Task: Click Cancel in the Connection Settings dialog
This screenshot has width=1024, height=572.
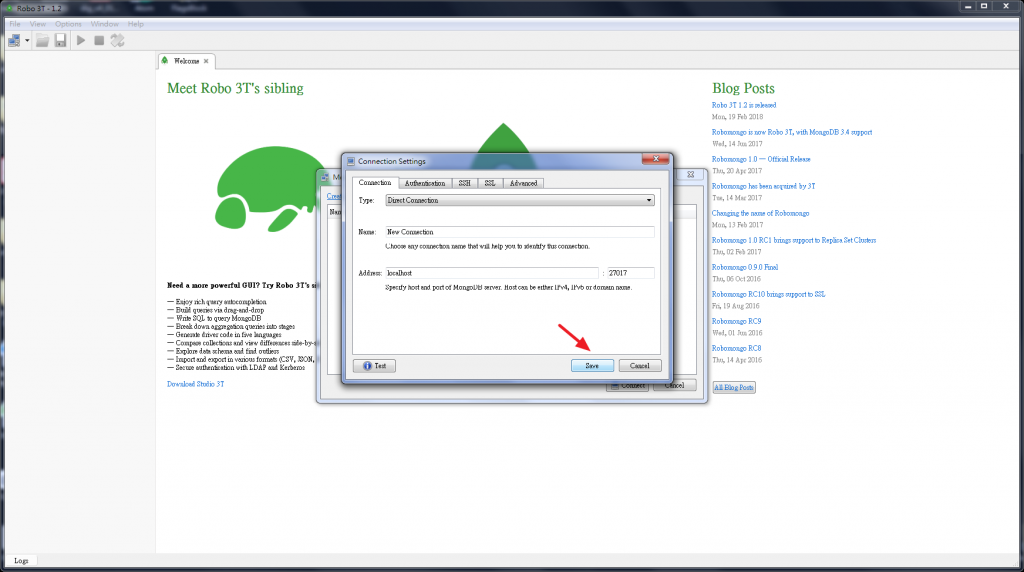Action: pyautogui.click(x=640, y=366)
